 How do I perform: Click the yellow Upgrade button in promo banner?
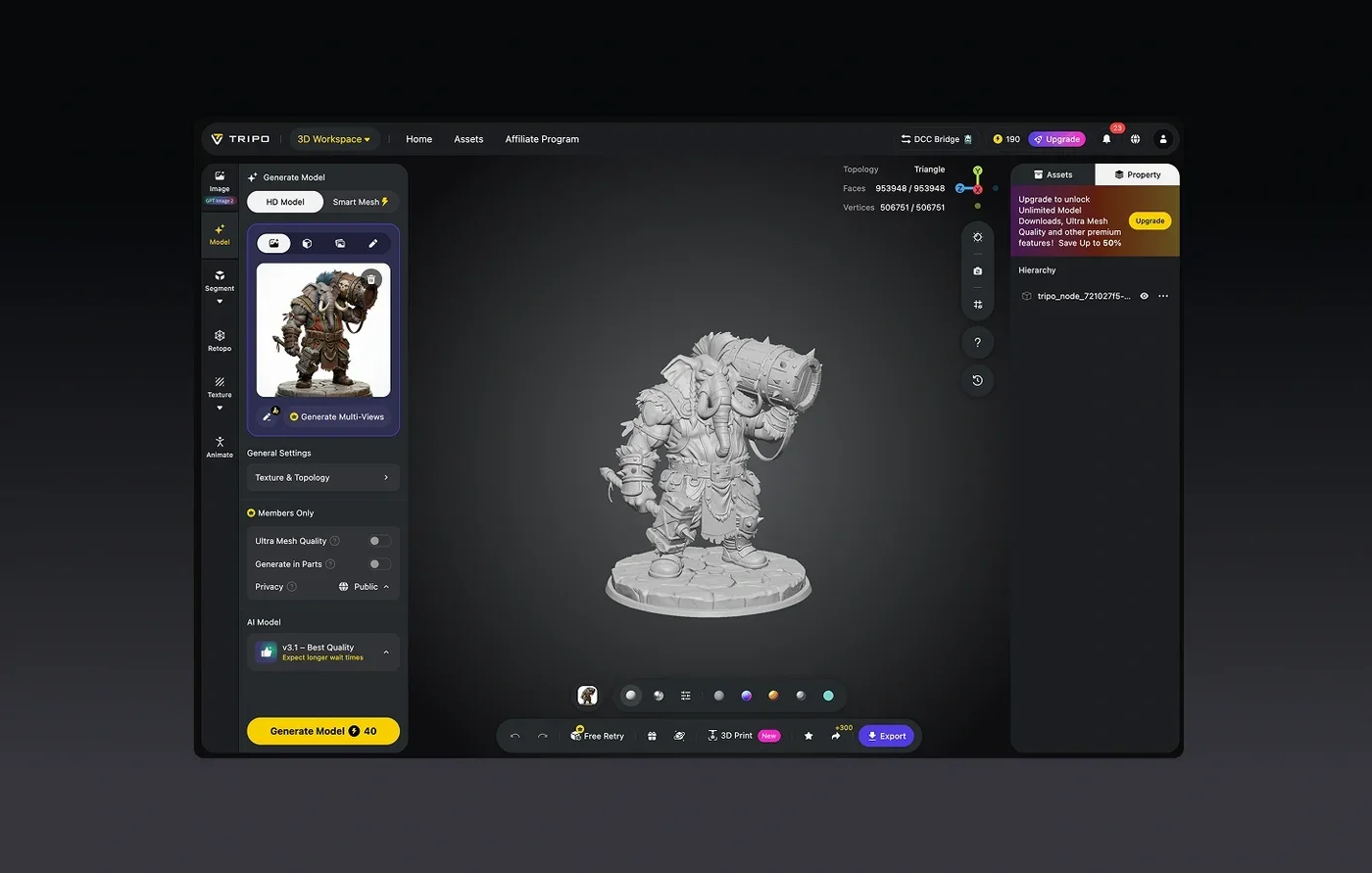pyautogui.click(x=1150, y=221)
